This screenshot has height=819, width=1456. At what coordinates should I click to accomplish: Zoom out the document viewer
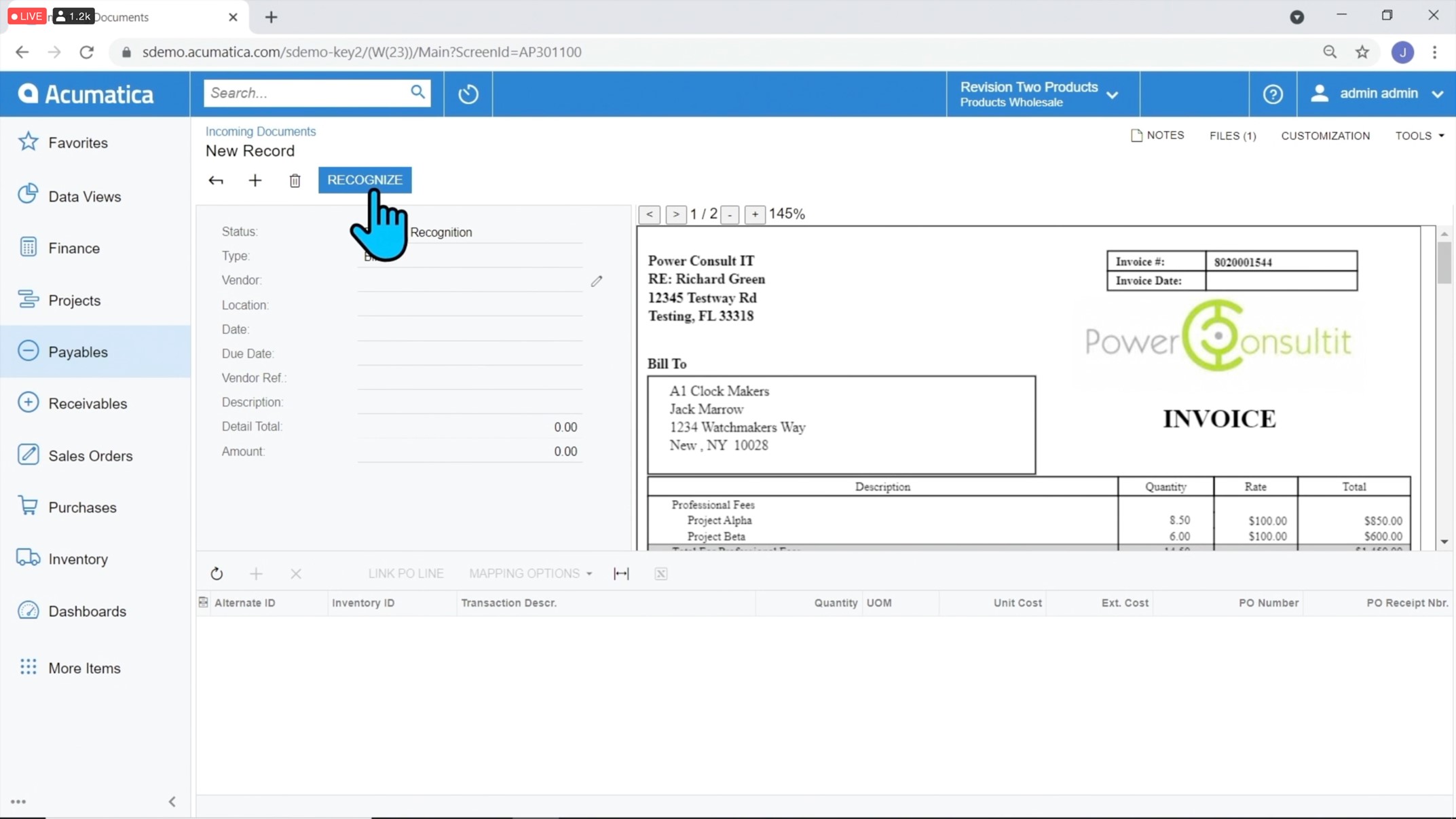(730, 214)
